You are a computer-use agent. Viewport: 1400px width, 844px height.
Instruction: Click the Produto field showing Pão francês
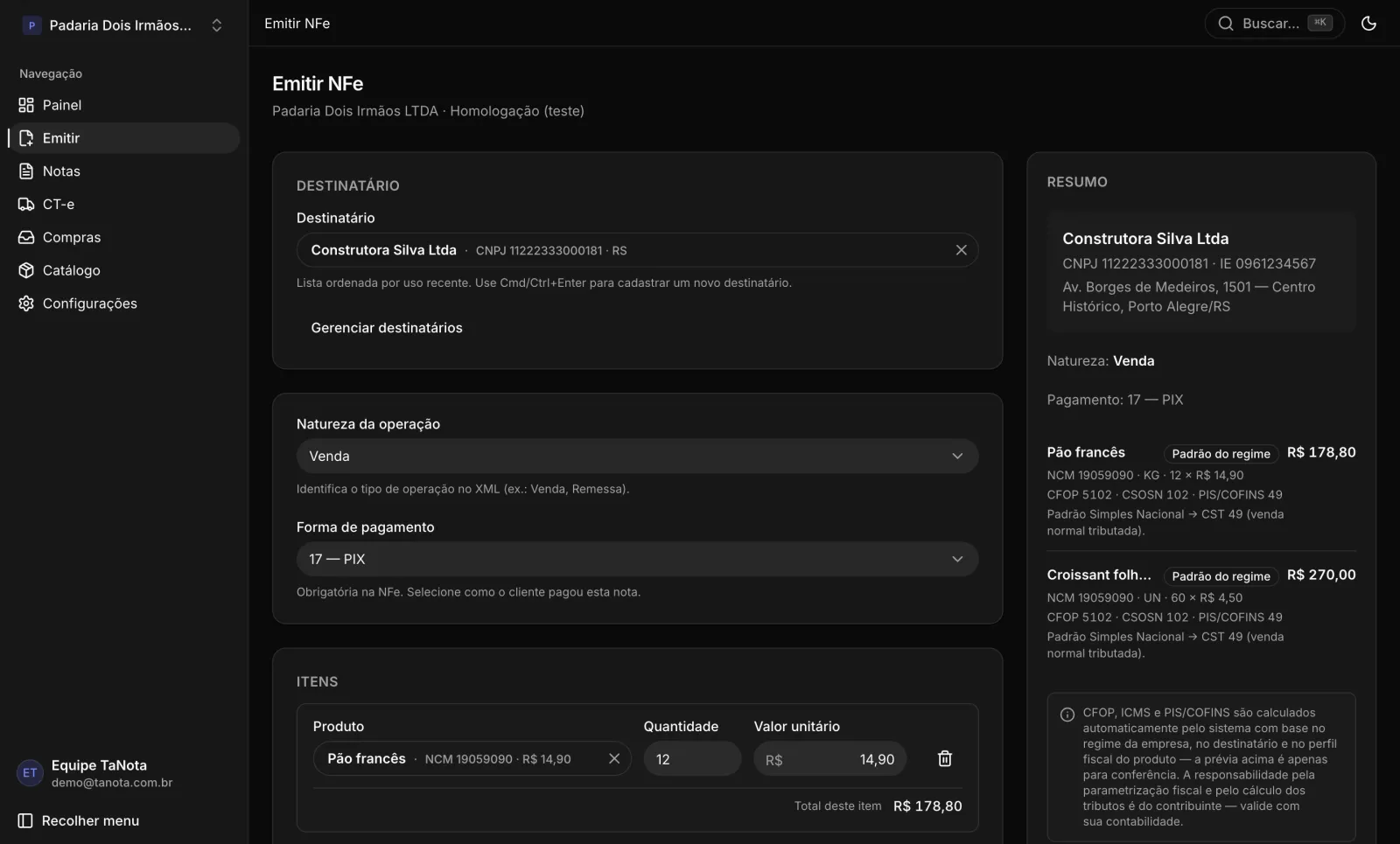point(472,758)
